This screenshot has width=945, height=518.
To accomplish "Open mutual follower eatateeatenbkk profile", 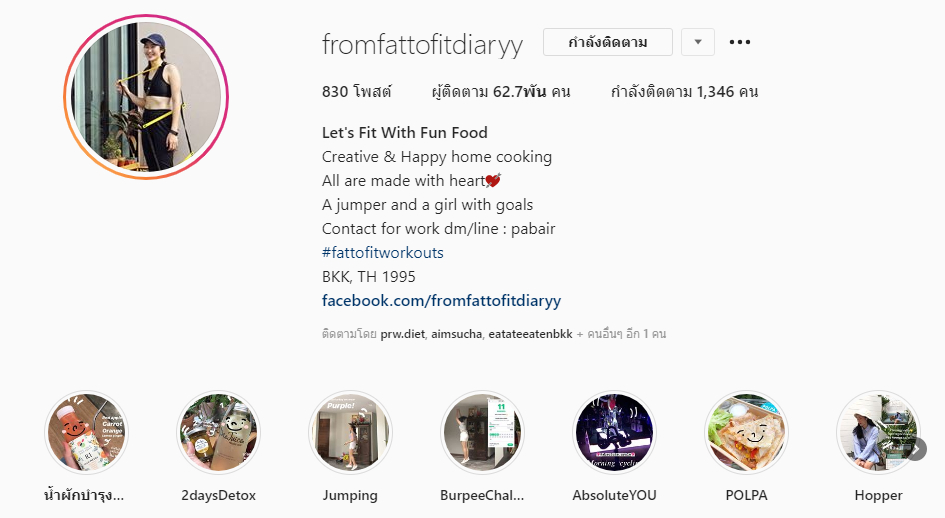I will point(530,334).
